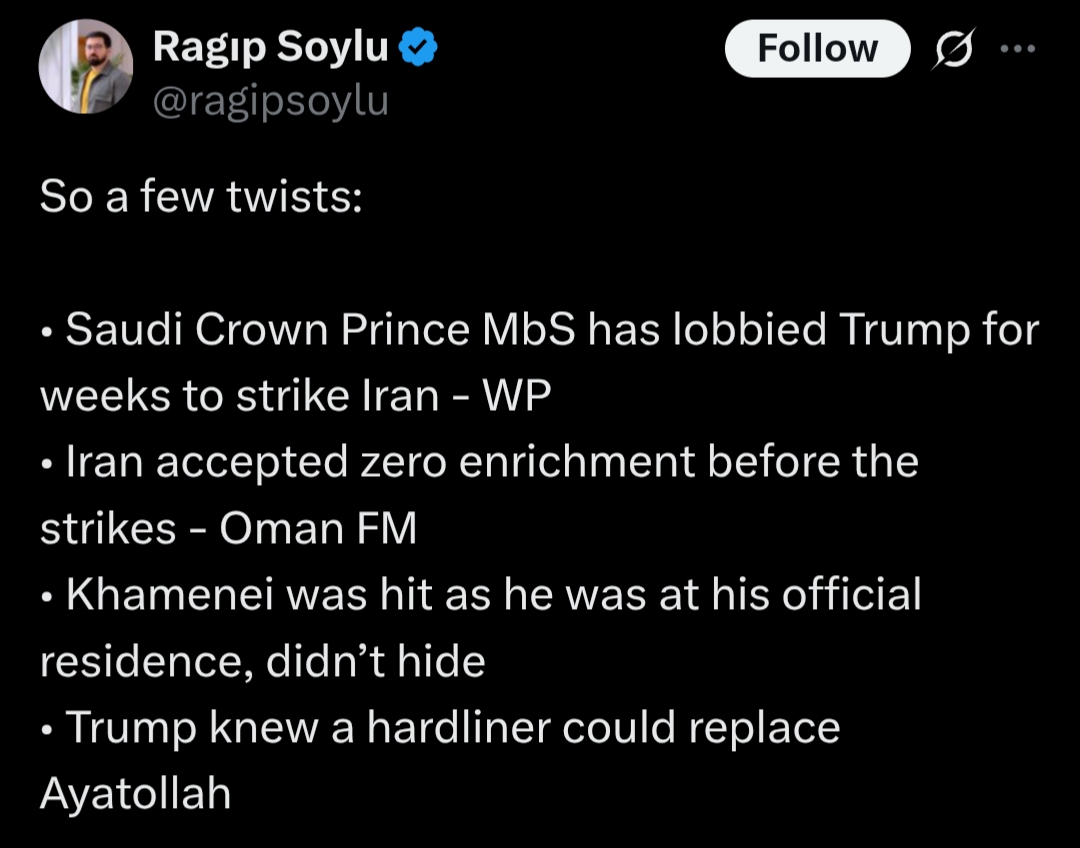Click the "Oman FM" source text
This screenshot has width=1080, height=848.
click(318, 529)
